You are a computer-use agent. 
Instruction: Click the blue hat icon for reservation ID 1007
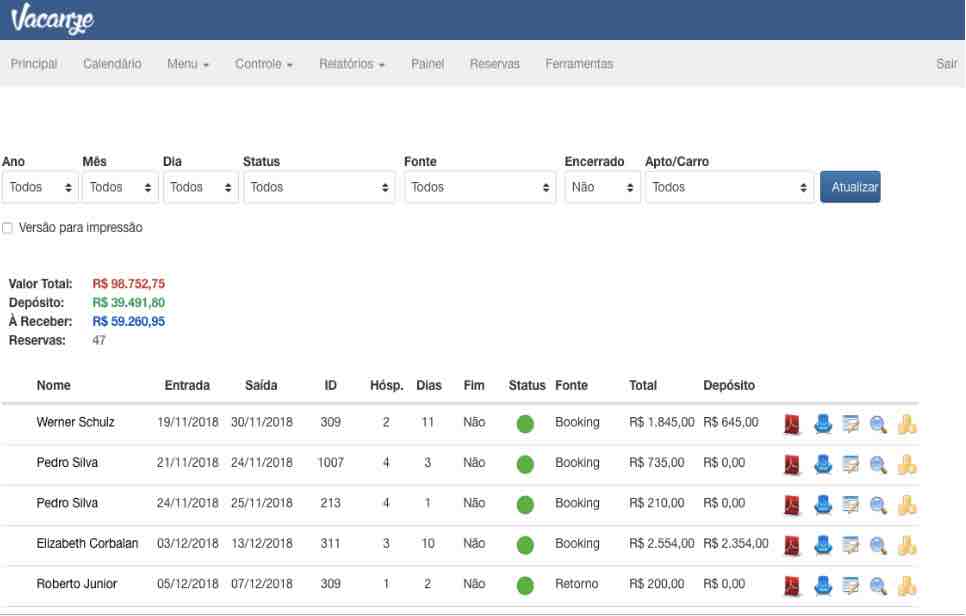(x=822, y=464)
